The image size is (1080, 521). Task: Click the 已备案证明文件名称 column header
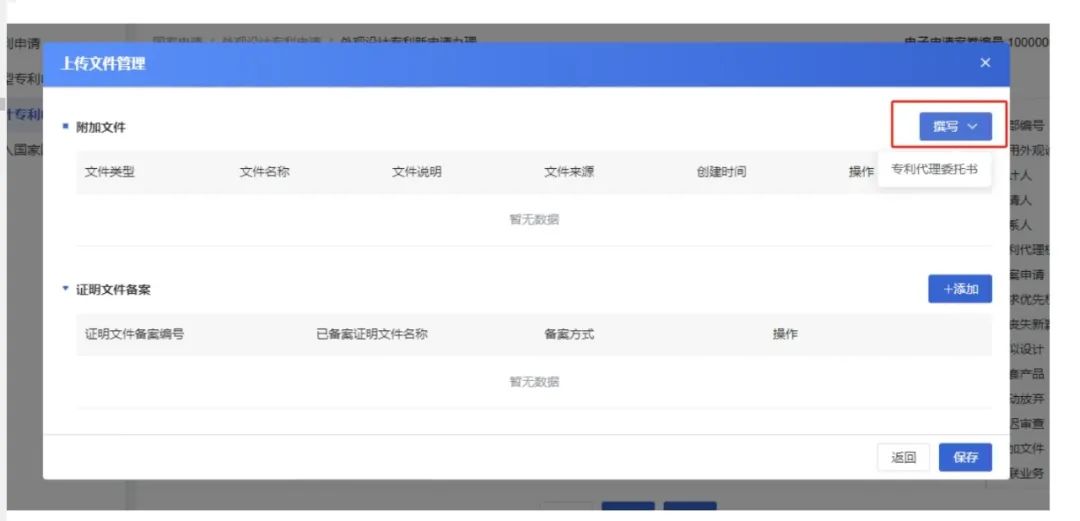coord(371,334)
